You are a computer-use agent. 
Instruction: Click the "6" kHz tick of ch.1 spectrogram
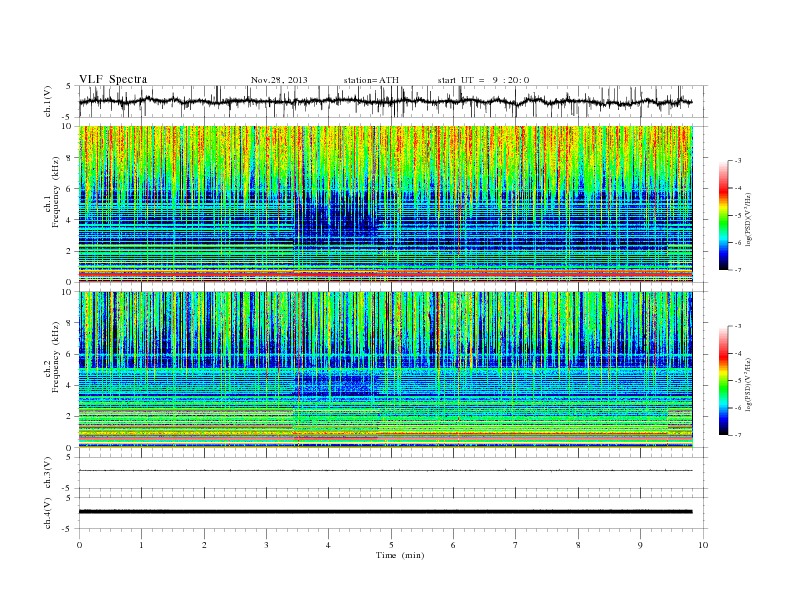point(69,189)
